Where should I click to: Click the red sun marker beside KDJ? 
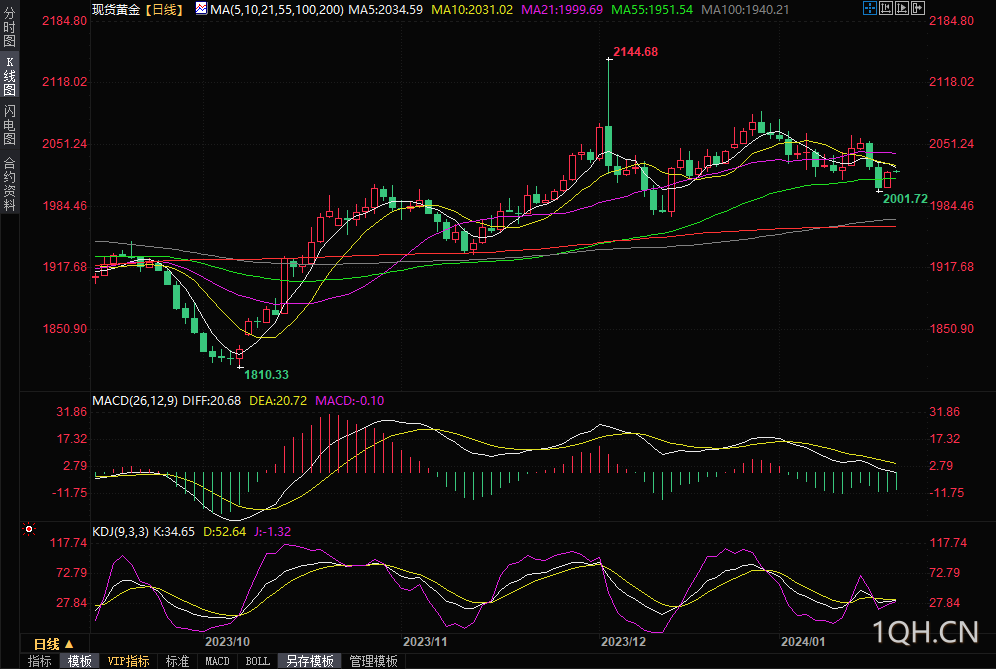click(x=29, y=529)
